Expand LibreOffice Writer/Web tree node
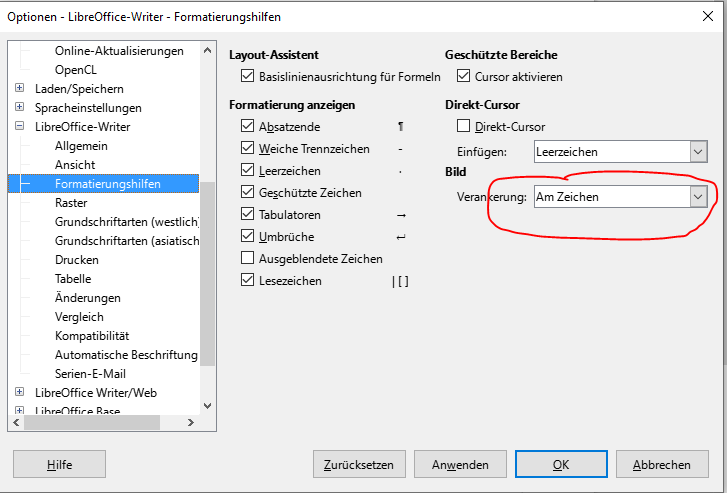Screen dimensions: 727x493 pos(19,392)
